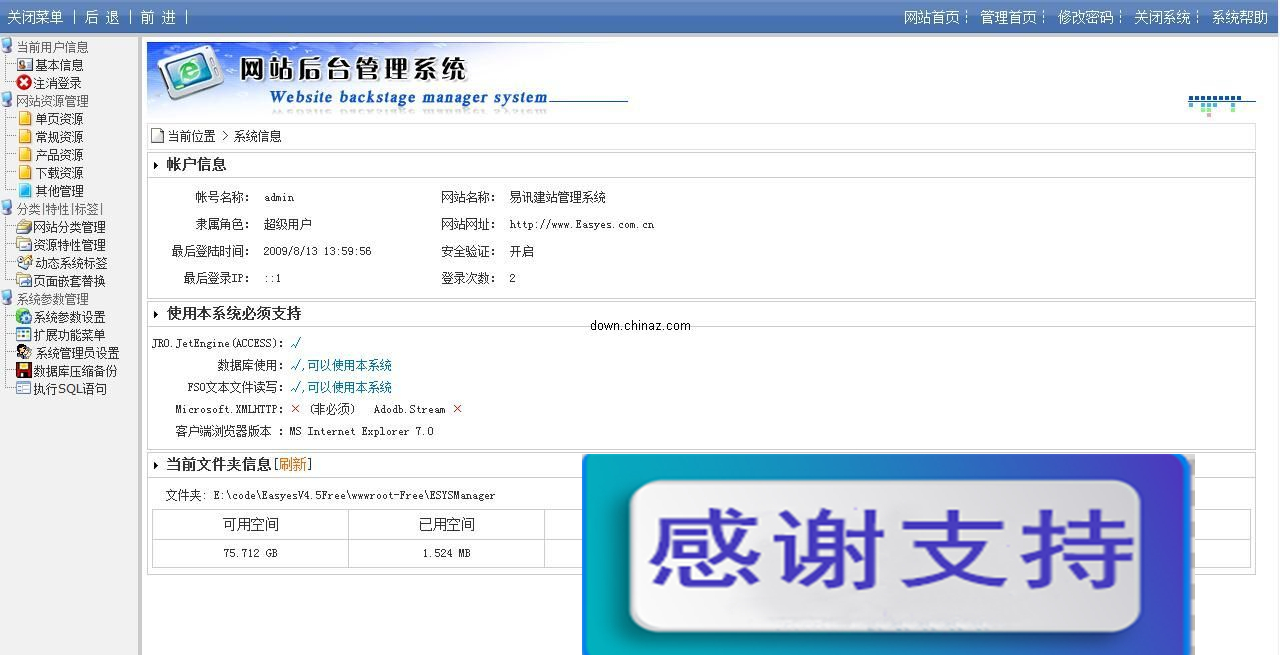Open 修改密码 from the top bar
The height and width of the screenshot is (655, 1280).
pos(1085,17)
